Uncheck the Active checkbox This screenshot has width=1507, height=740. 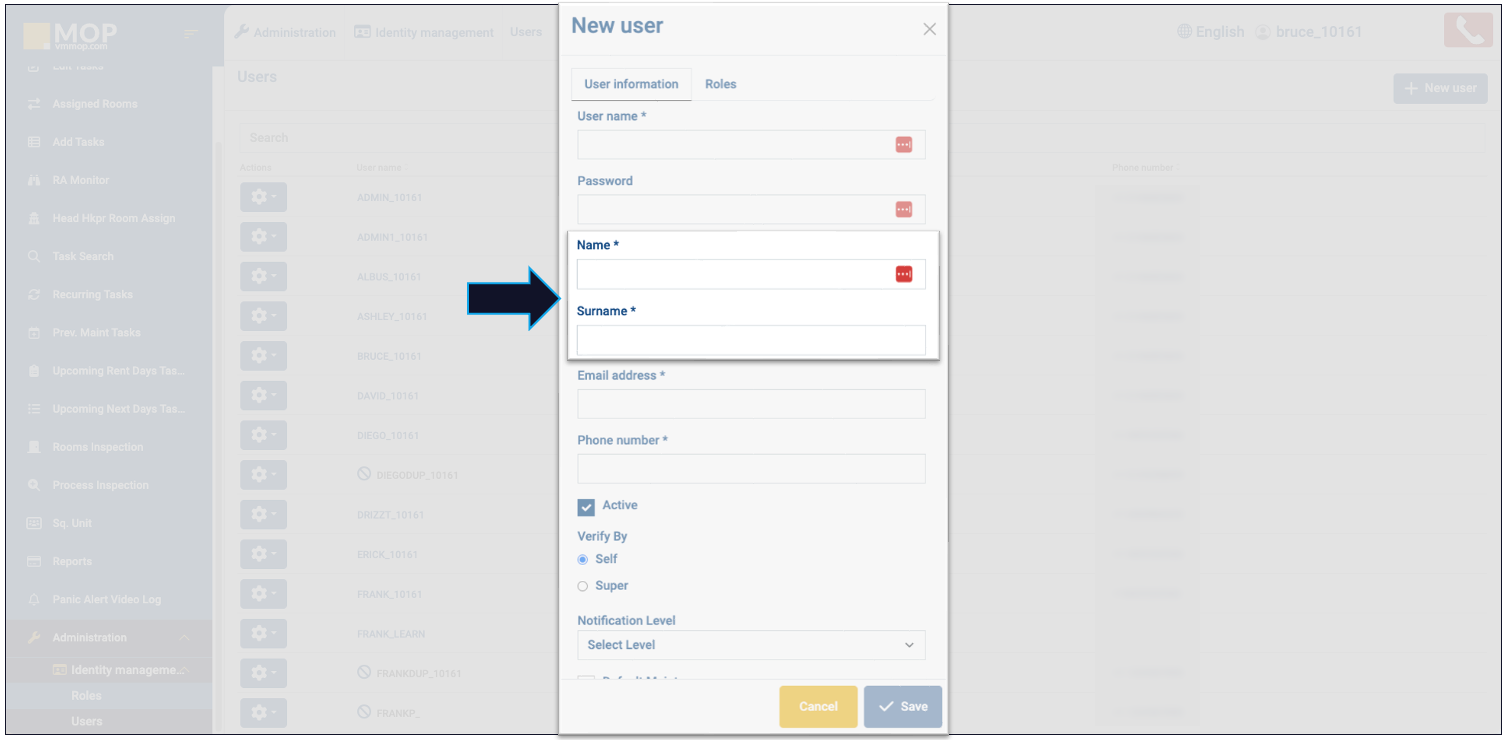point(586,507)
